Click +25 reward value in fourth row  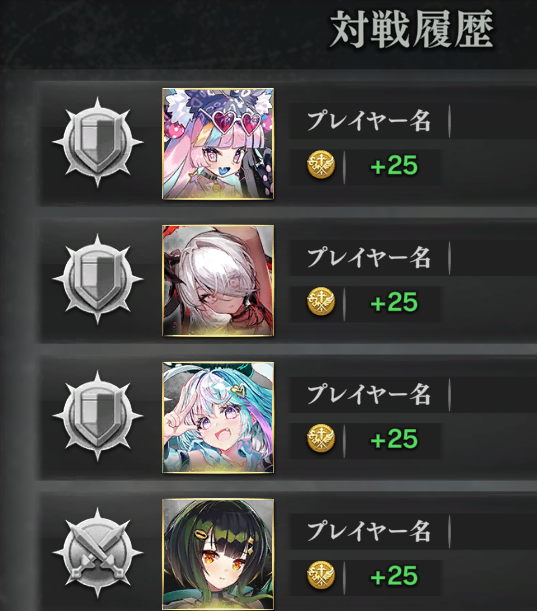(x=394, y=576)
